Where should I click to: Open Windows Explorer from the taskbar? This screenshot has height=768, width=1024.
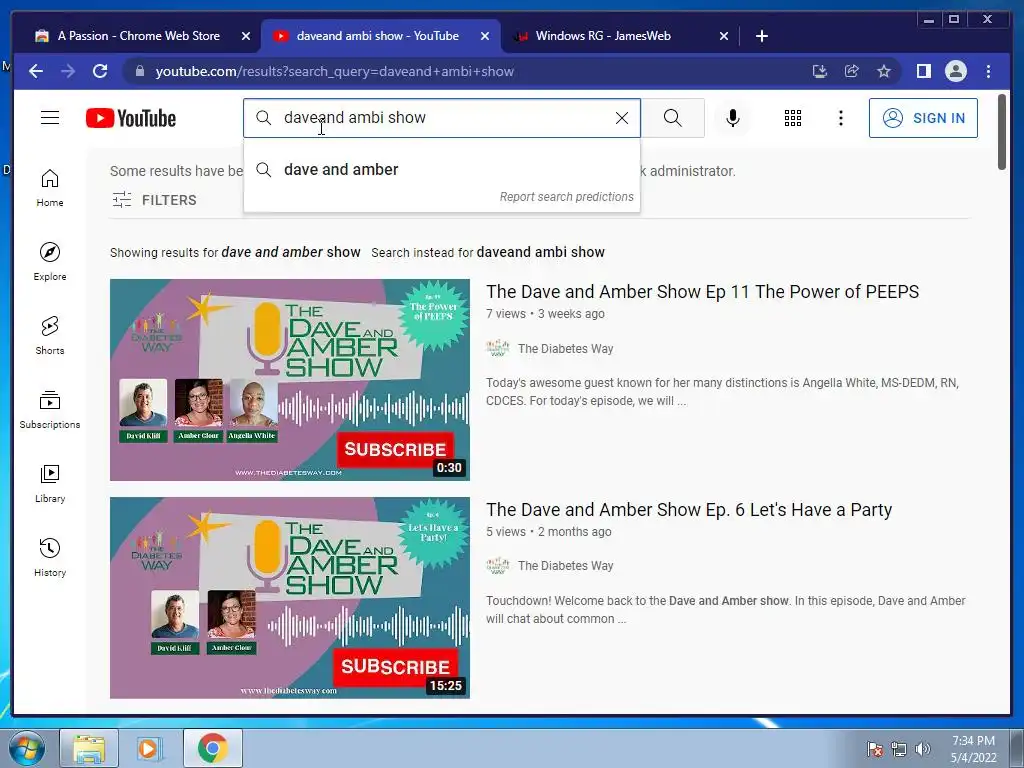[89, 749]
